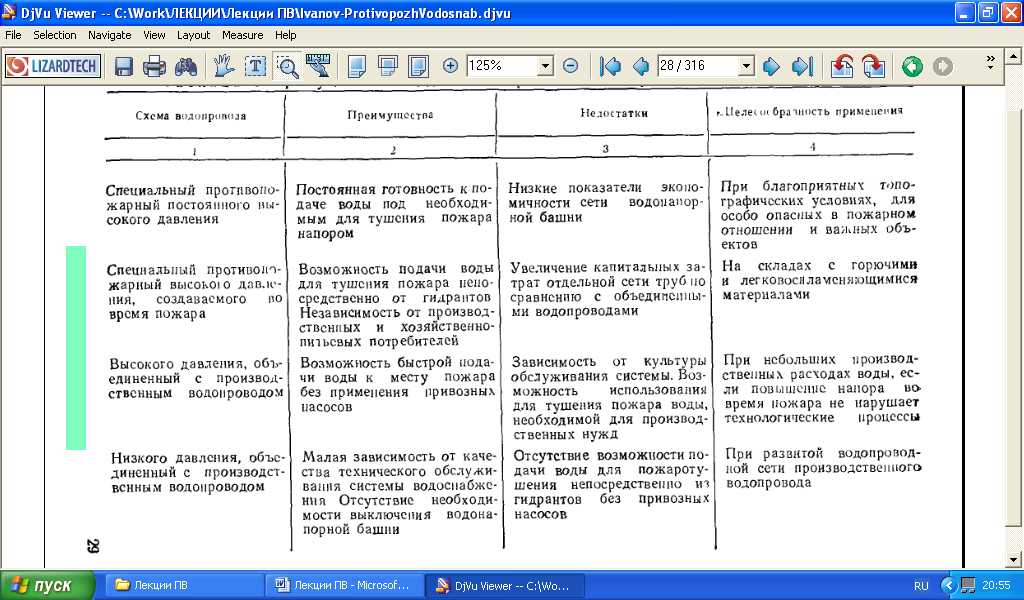
Task: Go to first page arrow
Action: click(611, 66)
